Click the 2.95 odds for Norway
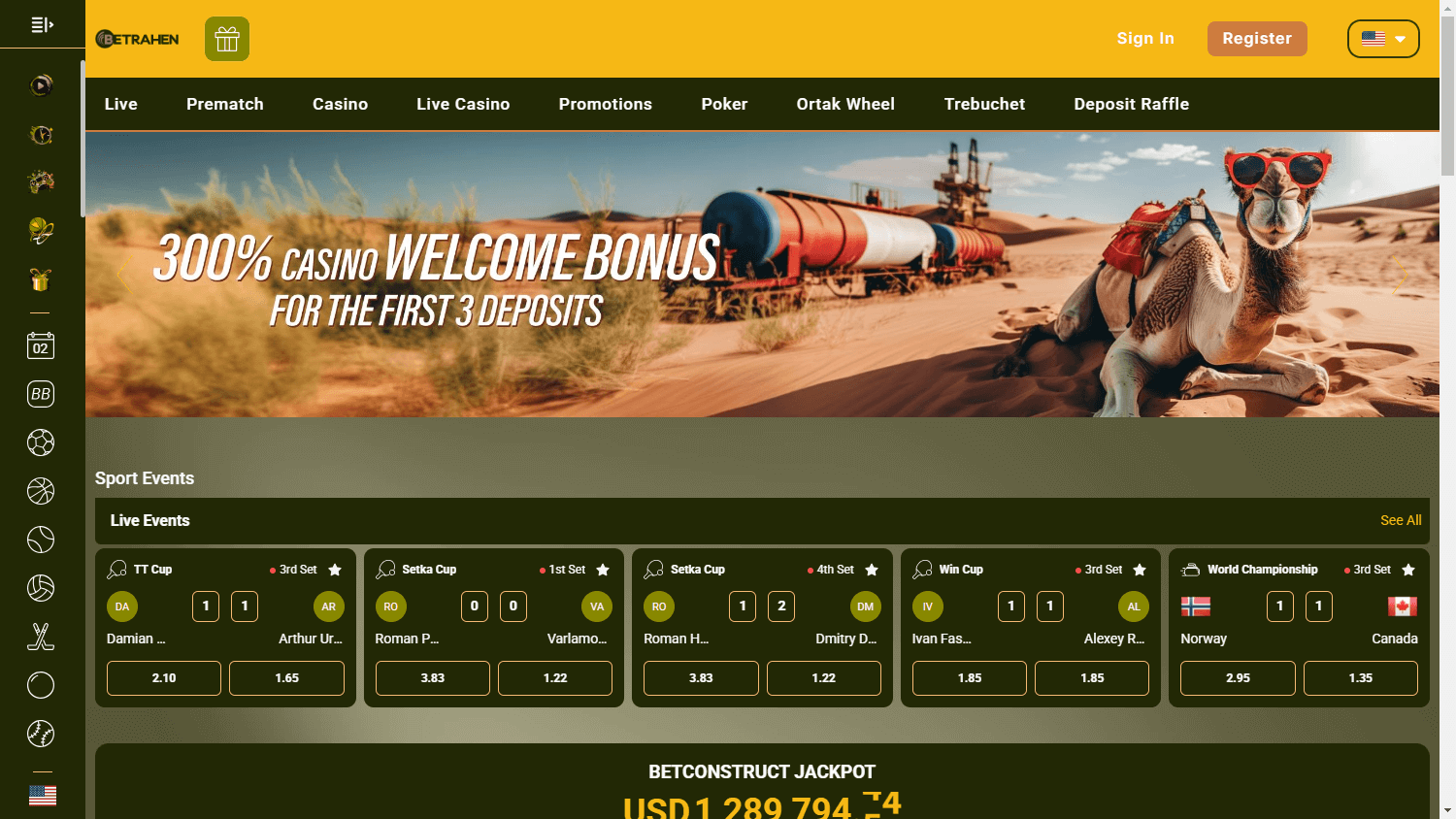 [x=1238, y=677]
